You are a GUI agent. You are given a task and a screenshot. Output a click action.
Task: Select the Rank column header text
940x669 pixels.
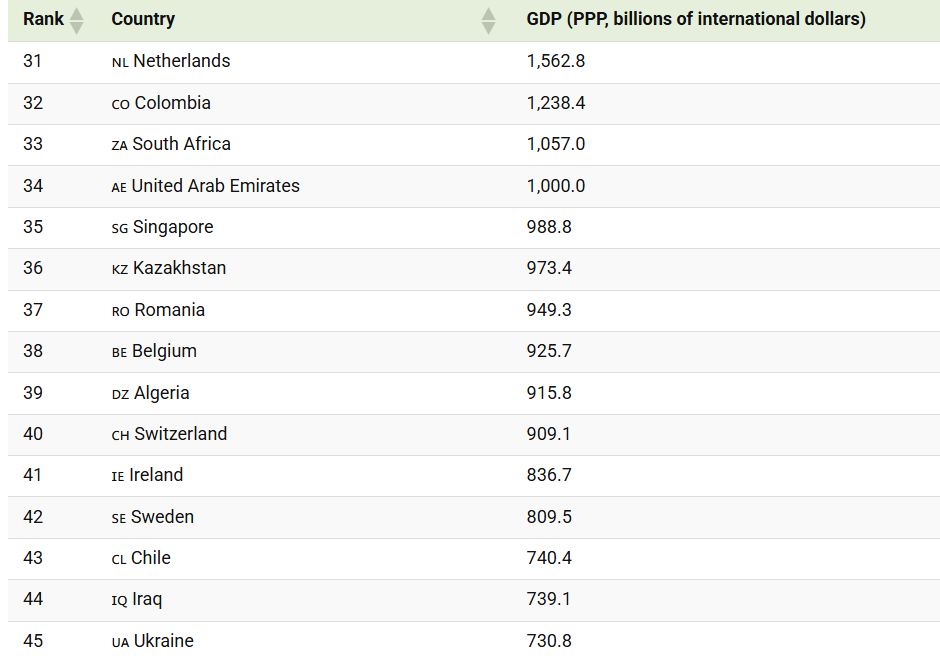click(x=43, y=19)
